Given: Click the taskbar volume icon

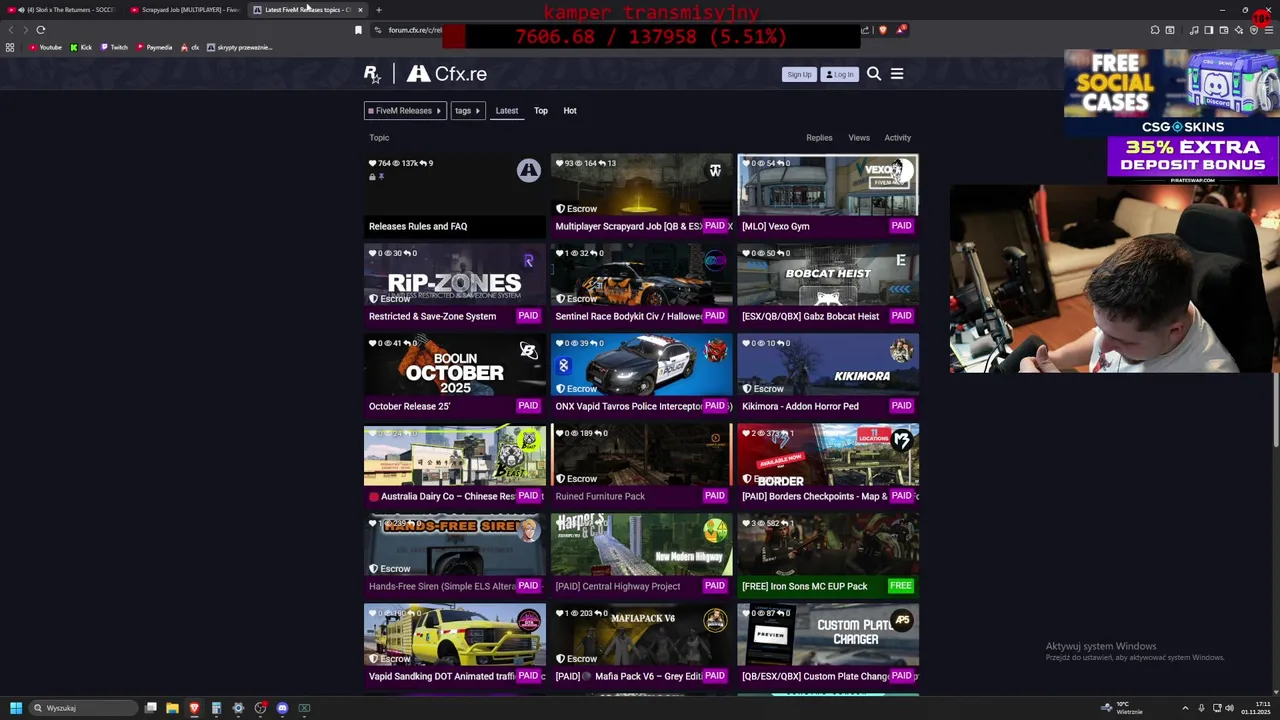Looking at the screenshot, I should pyautogui.click(x=1229, y=708).
